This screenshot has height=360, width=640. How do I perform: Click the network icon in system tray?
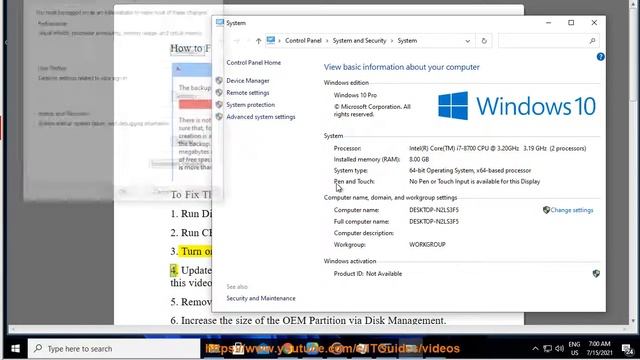[547, 349]
